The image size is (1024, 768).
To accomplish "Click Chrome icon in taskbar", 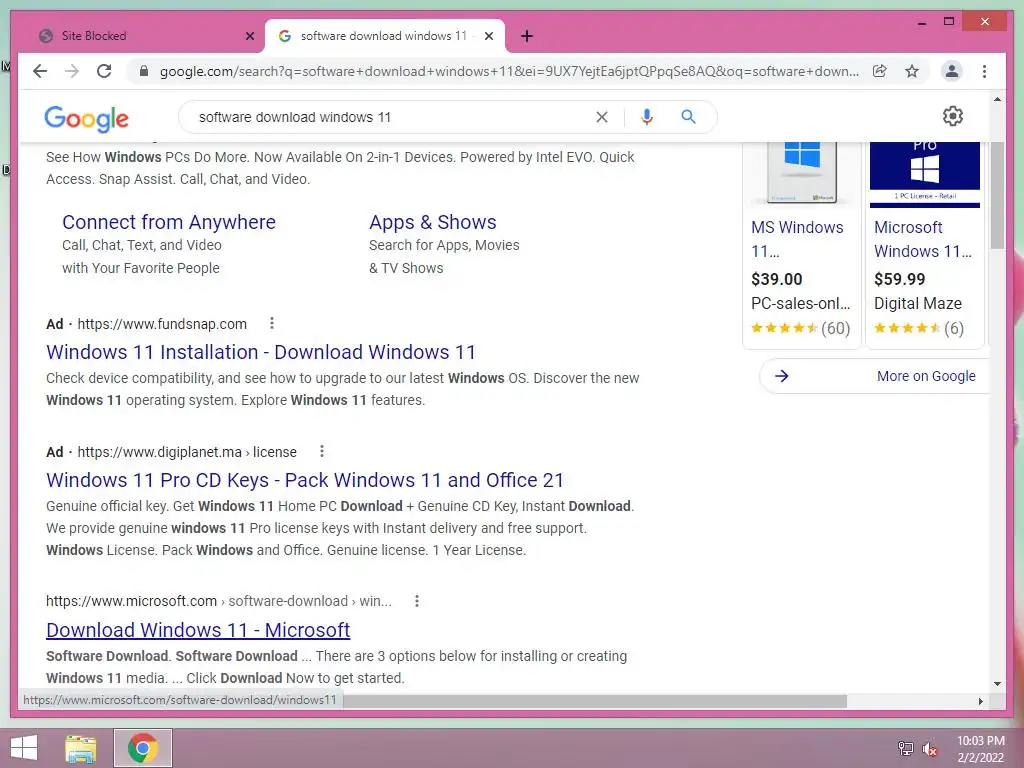I will [142, 748].
